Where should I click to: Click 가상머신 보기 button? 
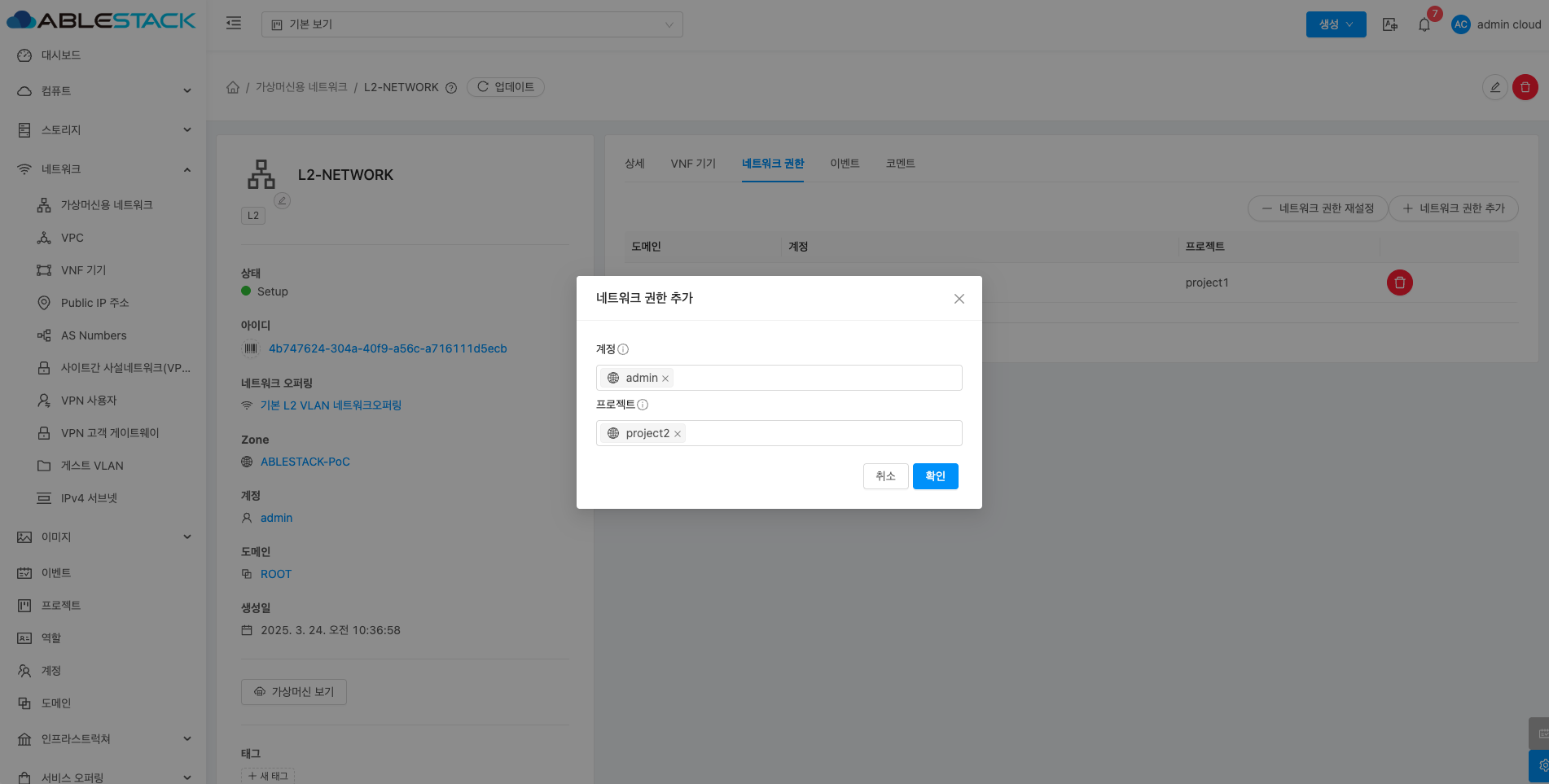coord(294,692)
